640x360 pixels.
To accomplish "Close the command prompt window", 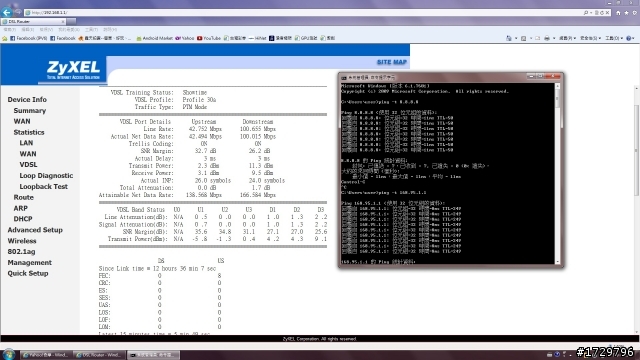I will click(553, 76).
